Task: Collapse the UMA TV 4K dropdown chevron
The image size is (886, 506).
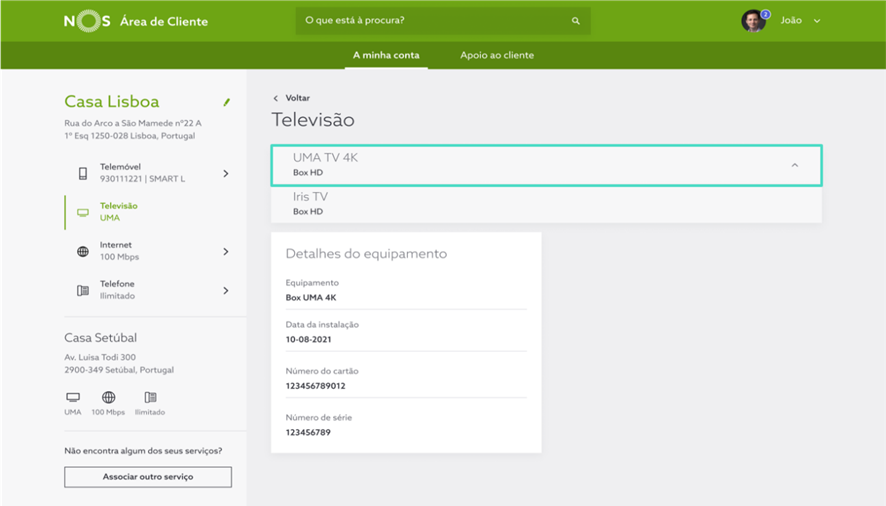Action: [x=794, y=165]
